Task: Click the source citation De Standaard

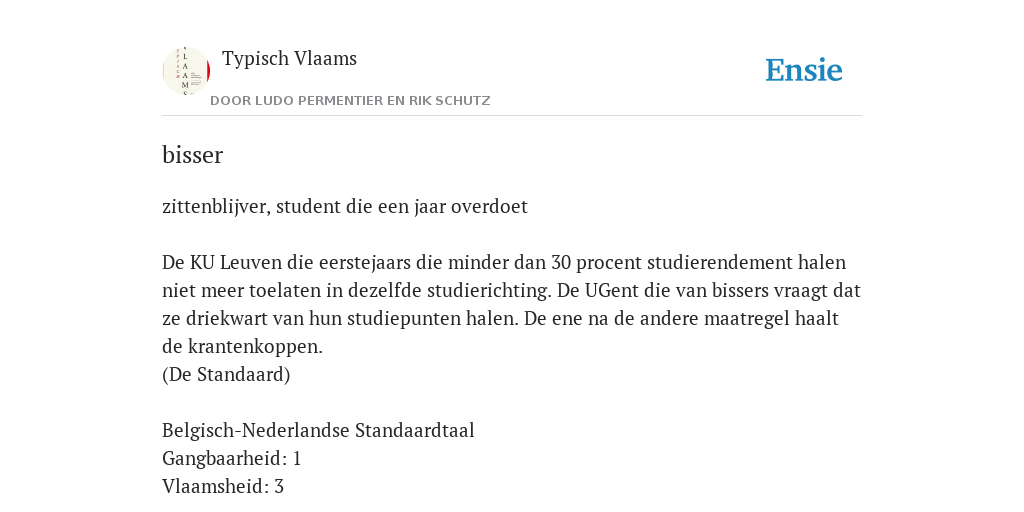Action: click(226, 374)
